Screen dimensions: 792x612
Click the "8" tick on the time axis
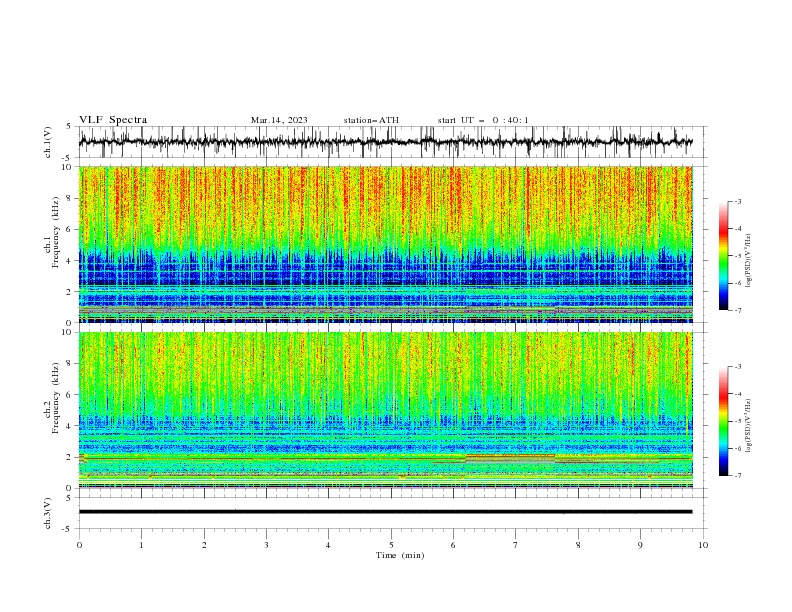[x=578, y=545]
